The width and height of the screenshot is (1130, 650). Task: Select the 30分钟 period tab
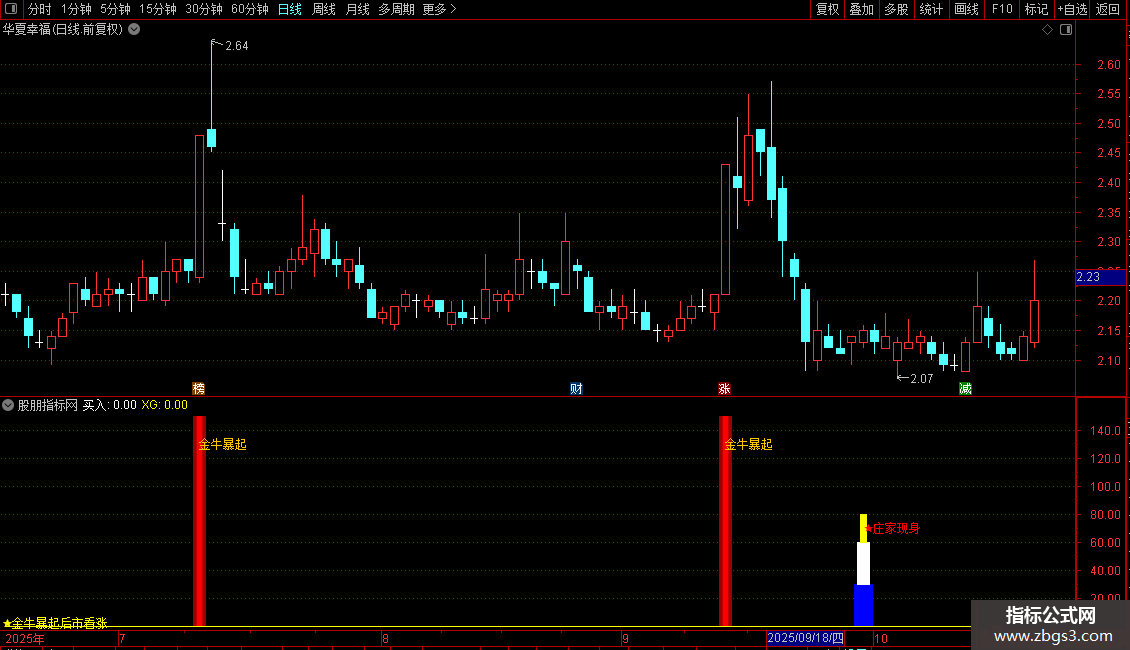coord(204,9)
